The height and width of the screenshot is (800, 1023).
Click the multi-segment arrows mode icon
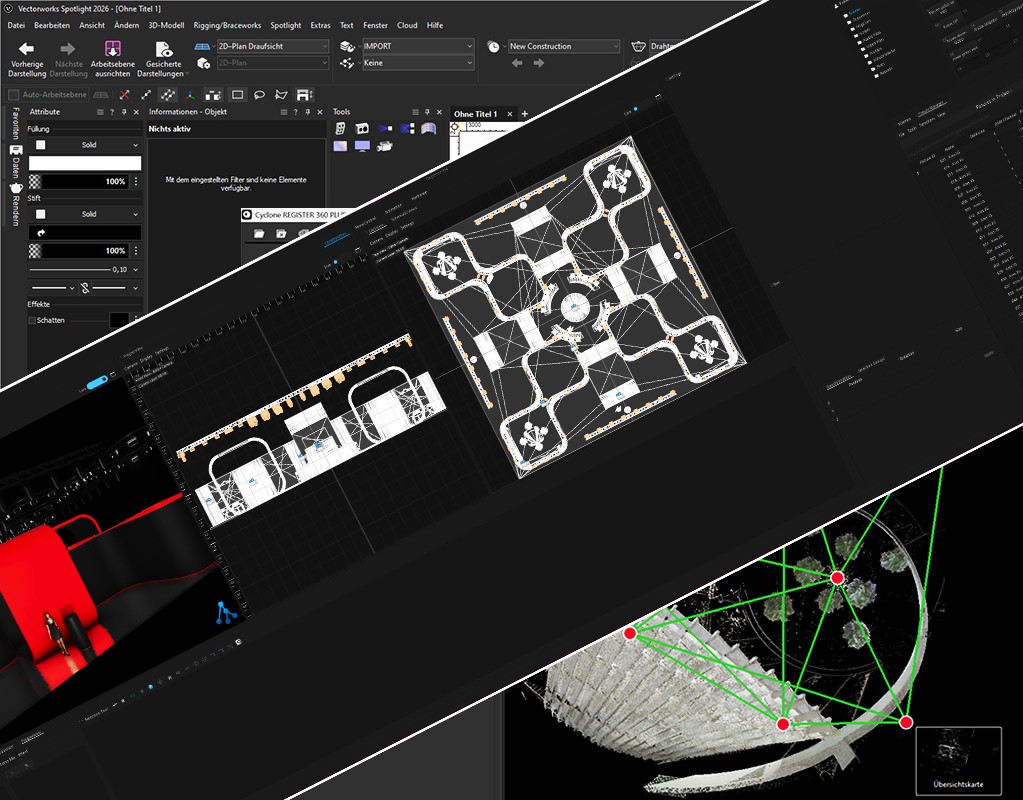click(x=168, y=95)
